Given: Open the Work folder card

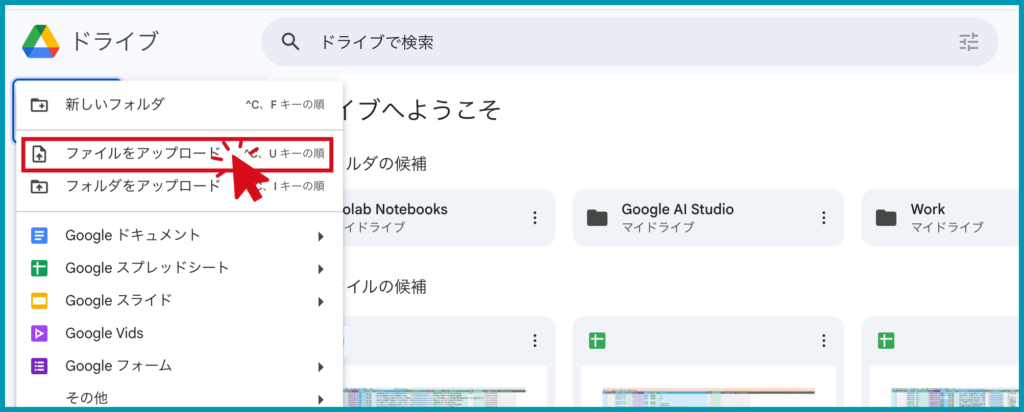Looking at the screenshot, I should pos(942,217).
